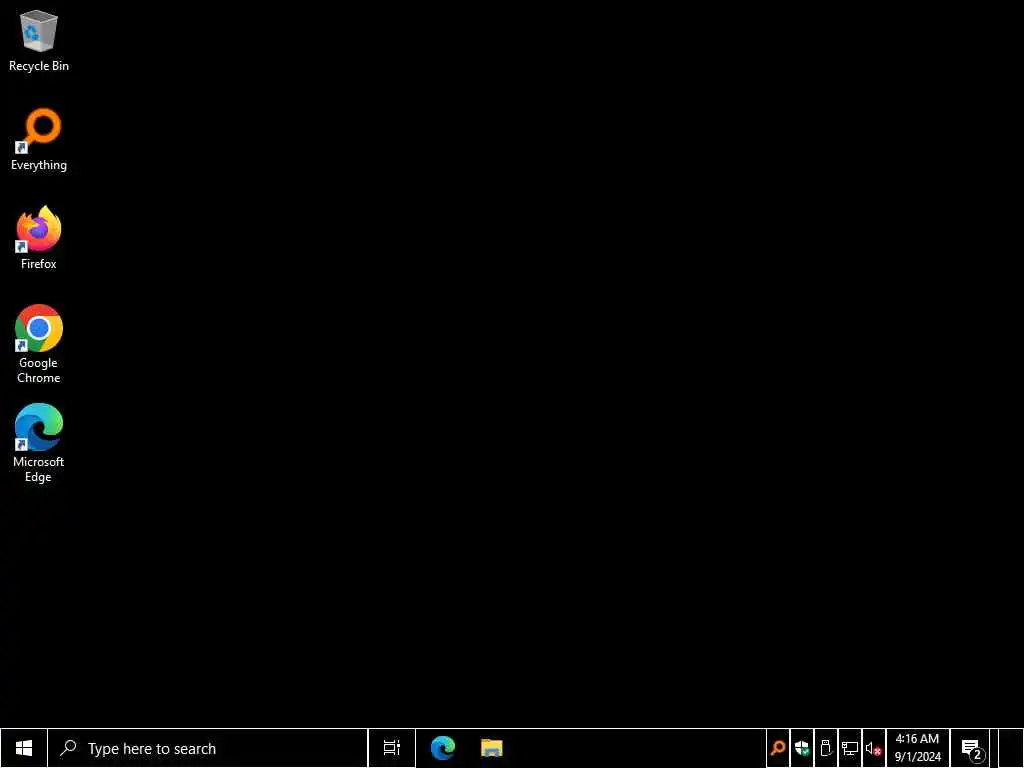Open File Explorer from the taskbar
The image size is (1024, 768).
(x=492, y=748)
